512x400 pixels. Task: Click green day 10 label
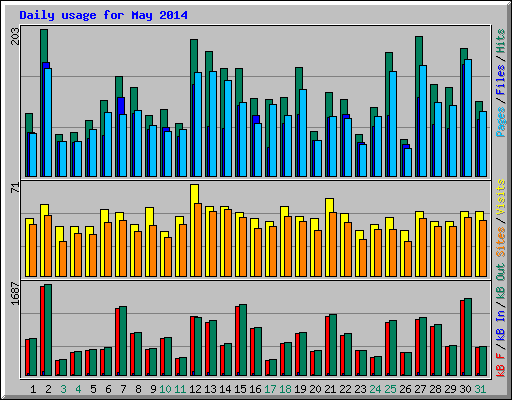[x=165, y=389]
